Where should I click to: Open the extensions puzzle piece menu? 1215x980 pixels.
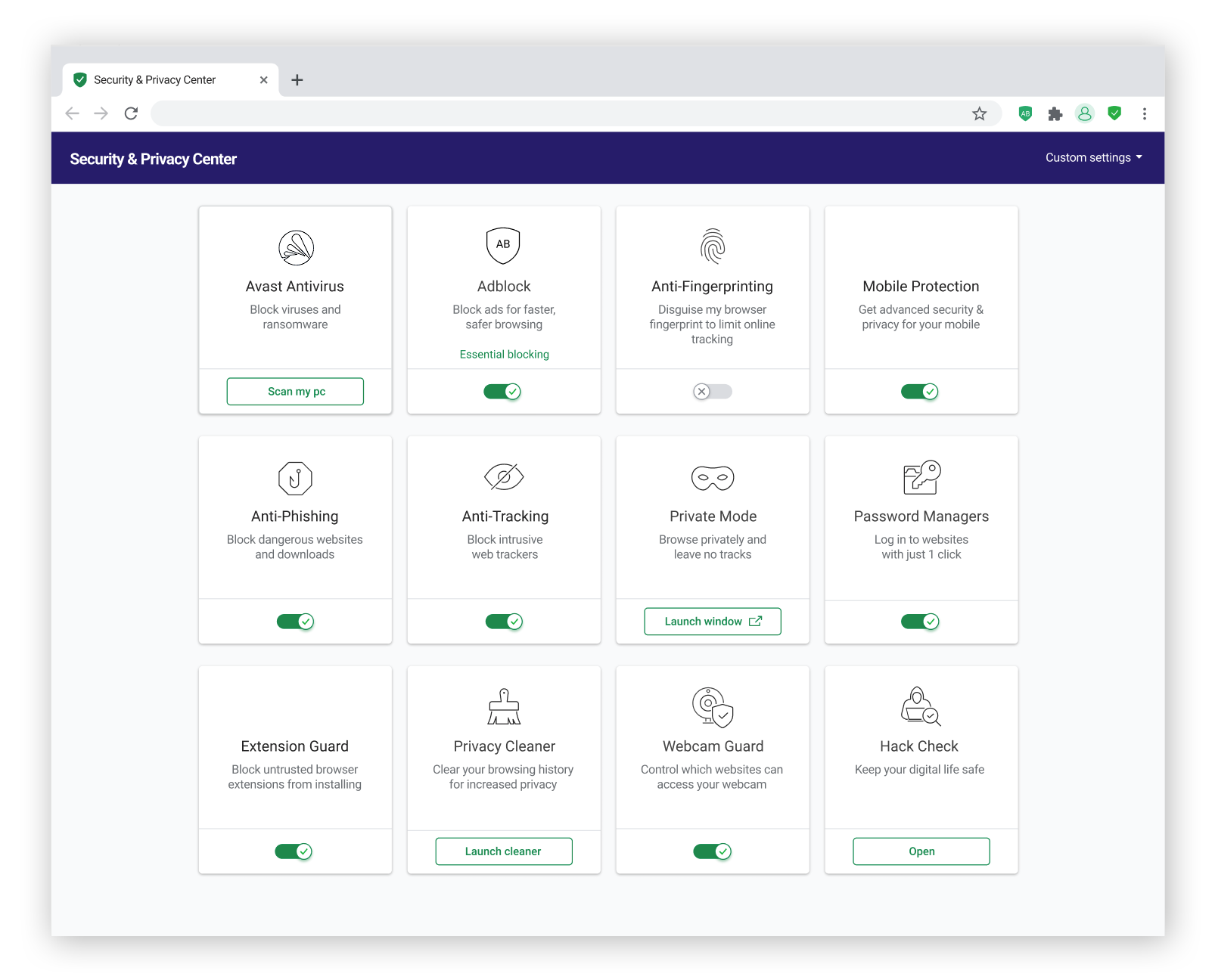point(1055,113)
